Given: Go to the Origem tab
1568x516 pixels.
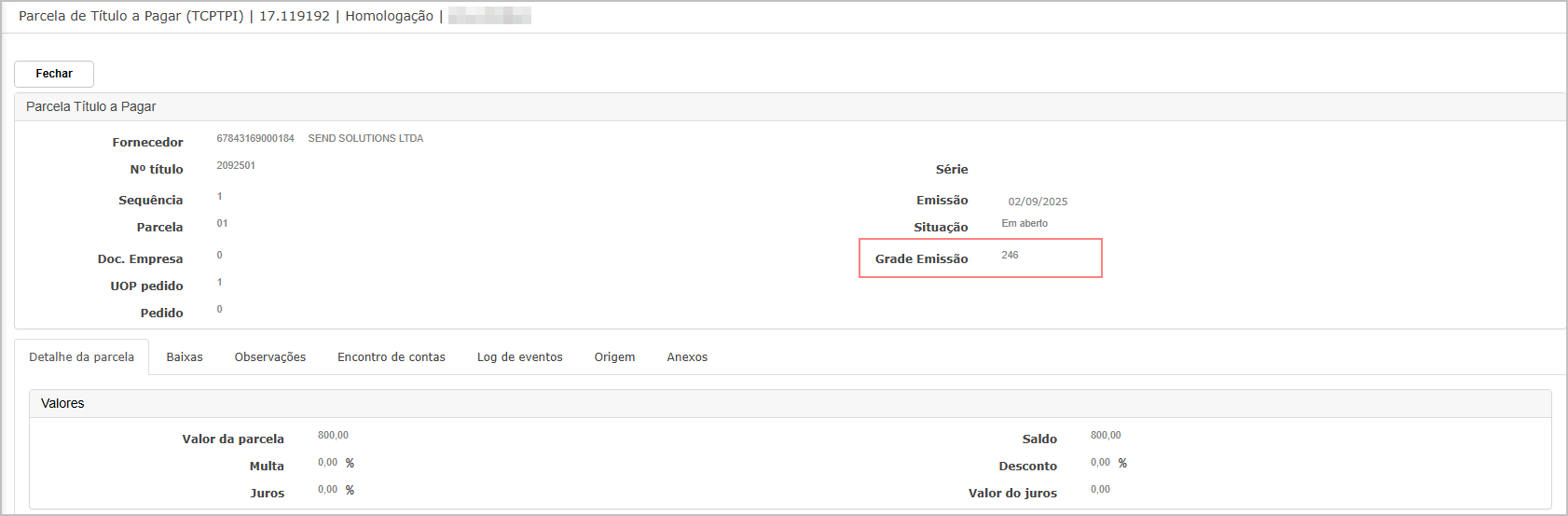Looking at the screenshot, I should click(614, 357).
